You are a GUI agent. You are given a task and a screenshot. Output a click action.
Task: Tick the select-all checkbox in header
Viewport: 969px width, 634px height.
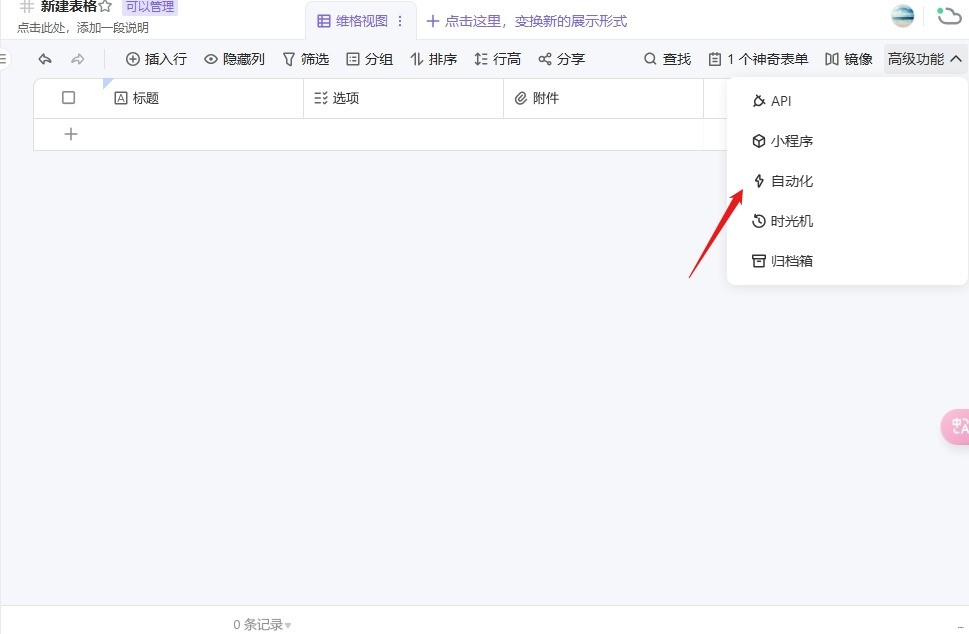point(69,98)
